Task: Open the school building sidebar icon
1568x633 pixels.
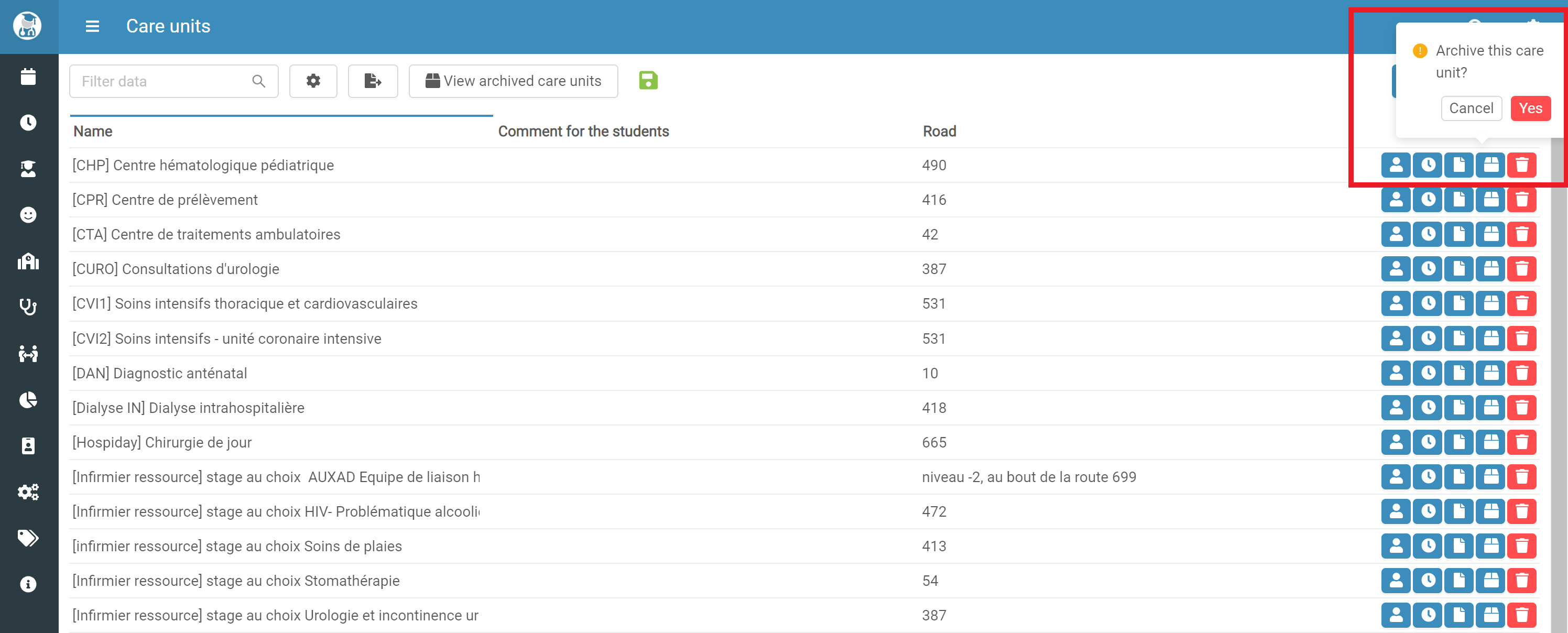Action: [28, 261]
